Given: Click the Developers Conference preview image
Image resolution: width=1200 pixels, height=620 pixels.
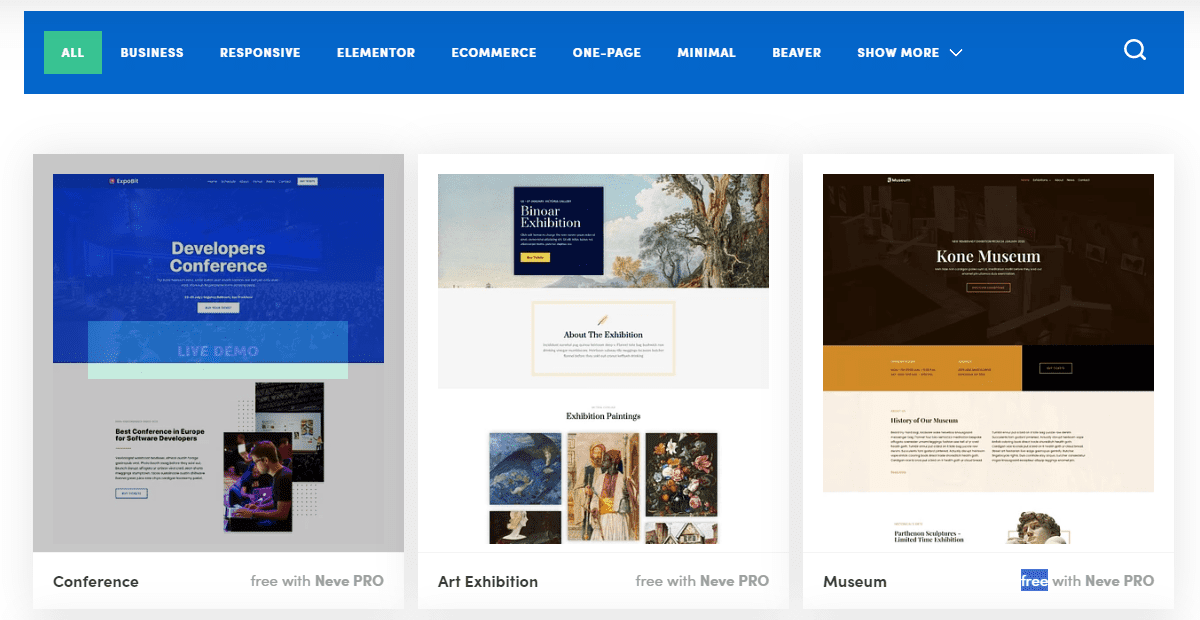Looking at the screenshot, I should [219, 250].
